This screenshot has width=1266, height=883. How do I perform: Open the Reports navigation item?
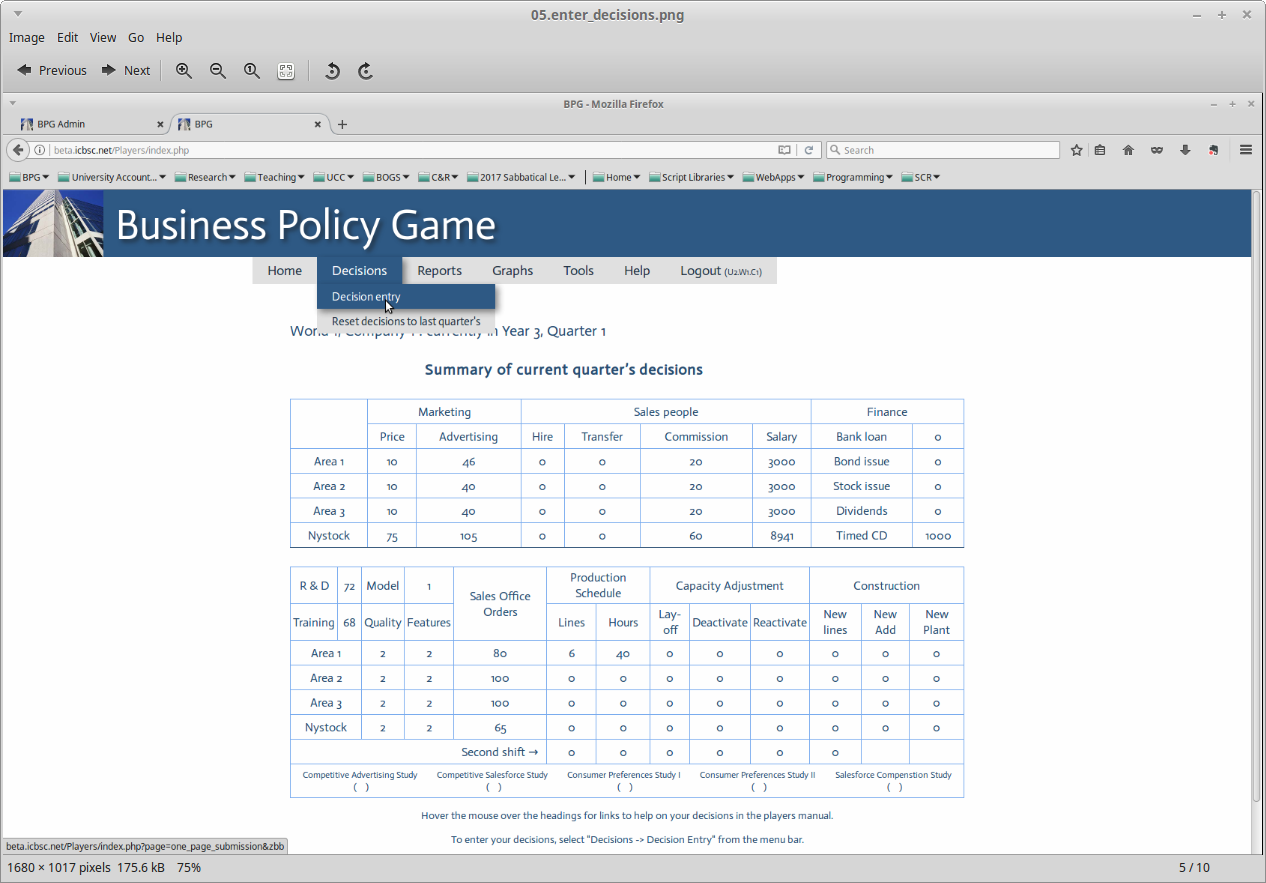click(439, 270)
